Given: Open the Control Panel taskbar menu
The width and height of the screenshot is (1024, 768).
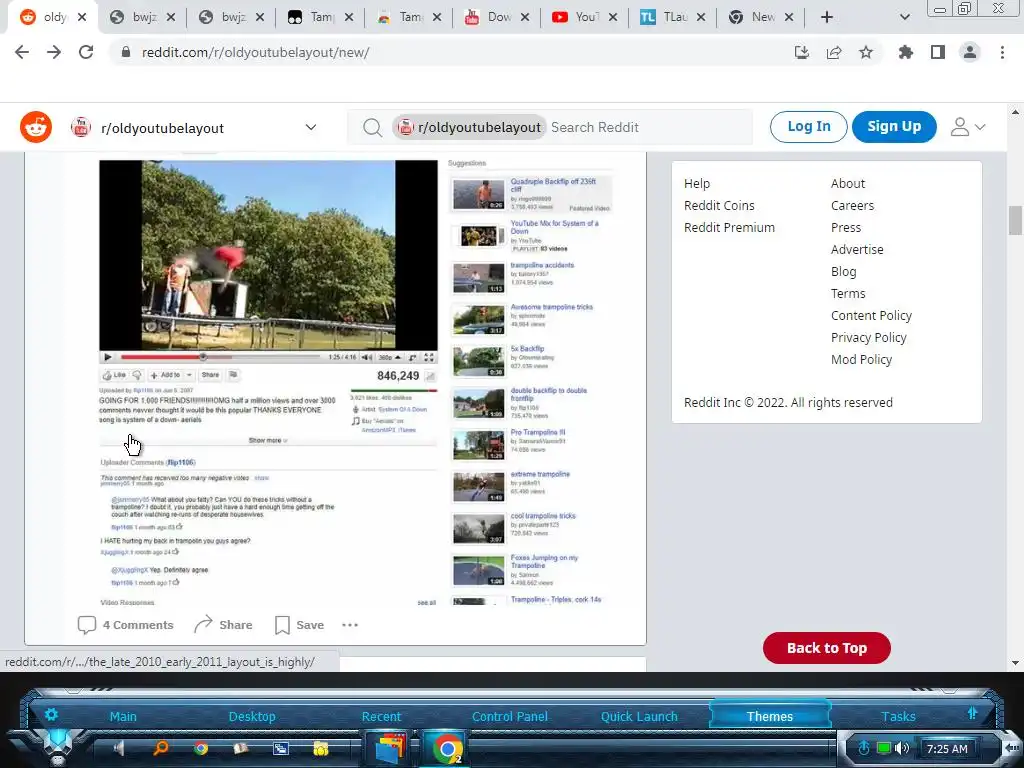Looking at the screenshot, I should pyautogui.click(x=510, y=716).
